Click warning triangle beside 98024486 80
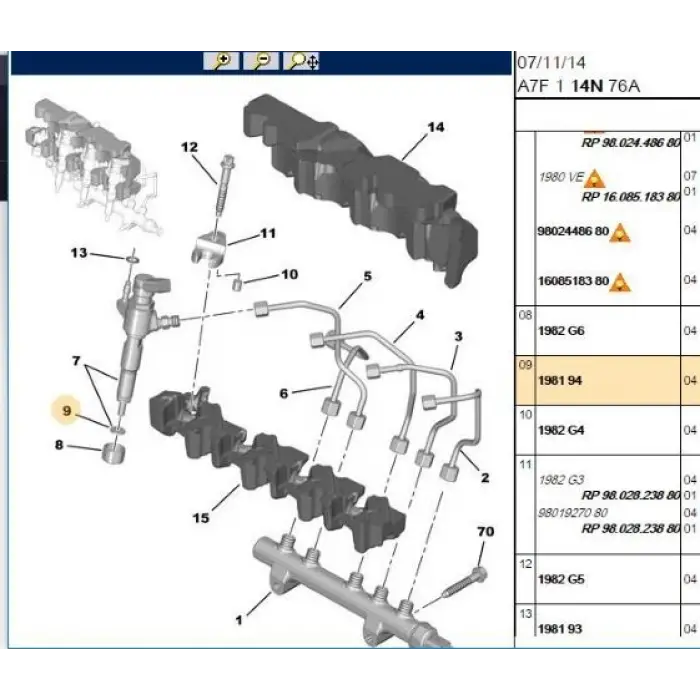This screenshot has width=700, height=700. click(620, 233)
